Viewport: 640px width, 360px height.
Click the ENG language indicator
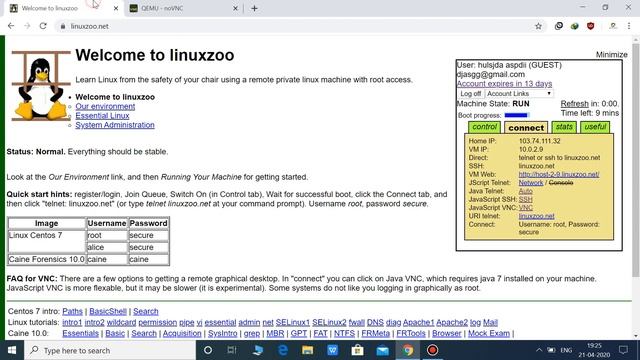pos(566,350)
